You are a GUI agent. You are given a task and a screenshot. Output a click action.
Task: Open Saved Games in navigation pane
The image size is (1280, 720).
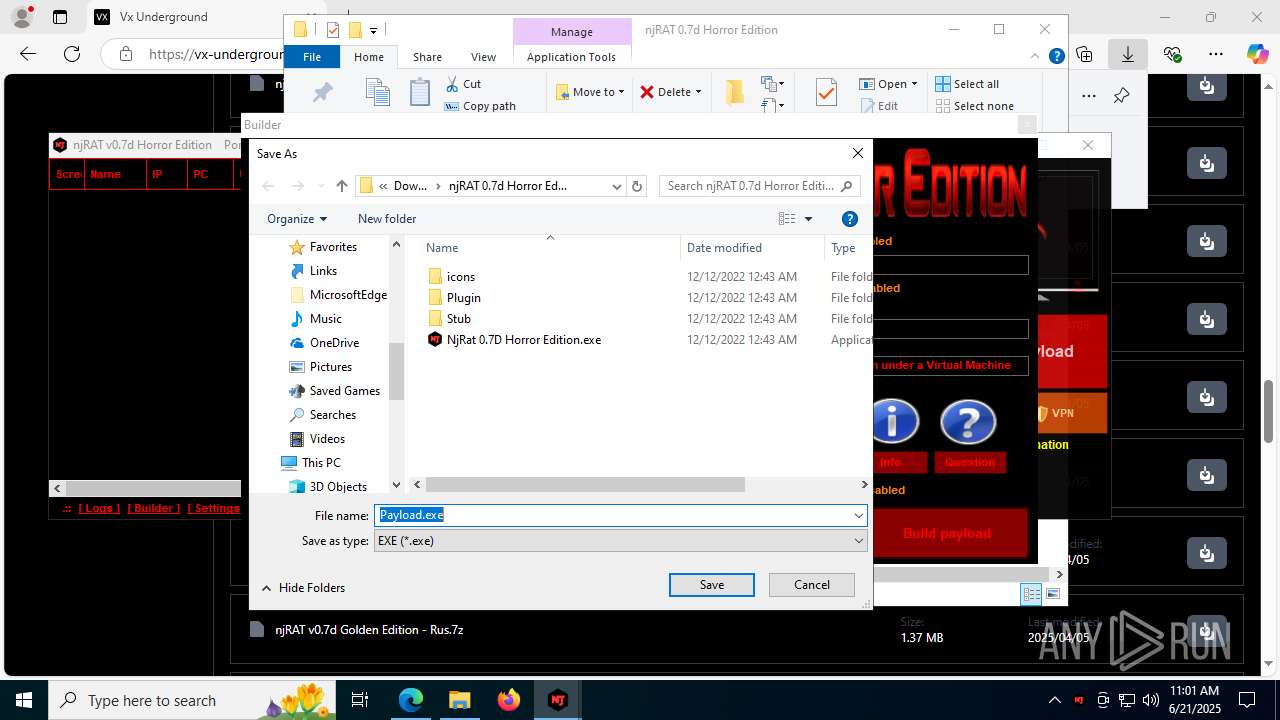[344, 391]
